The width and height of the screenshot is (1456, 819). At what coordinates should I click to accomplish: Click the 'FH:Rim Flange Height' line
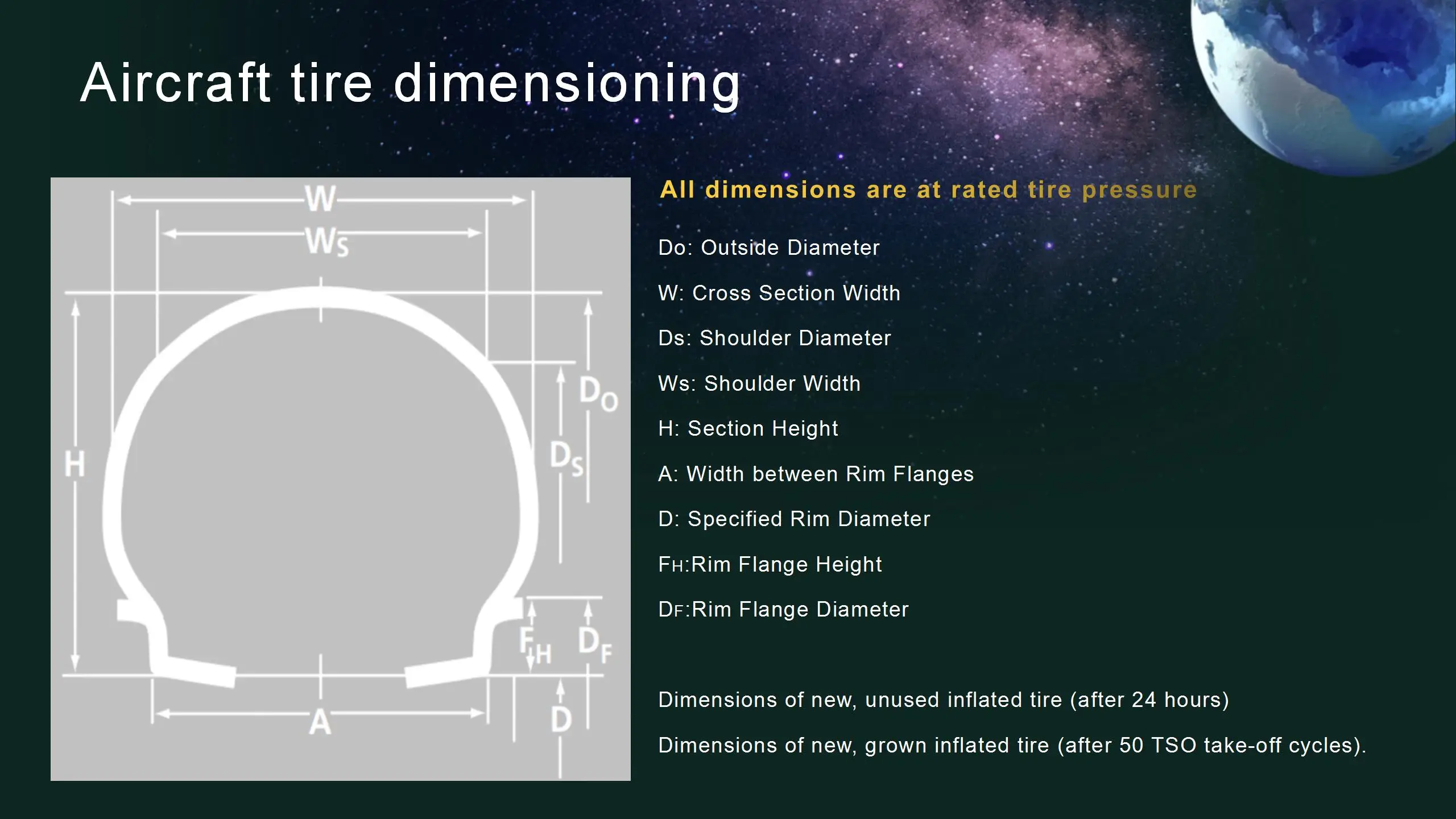pyautogui.click(x=770, y=565)
